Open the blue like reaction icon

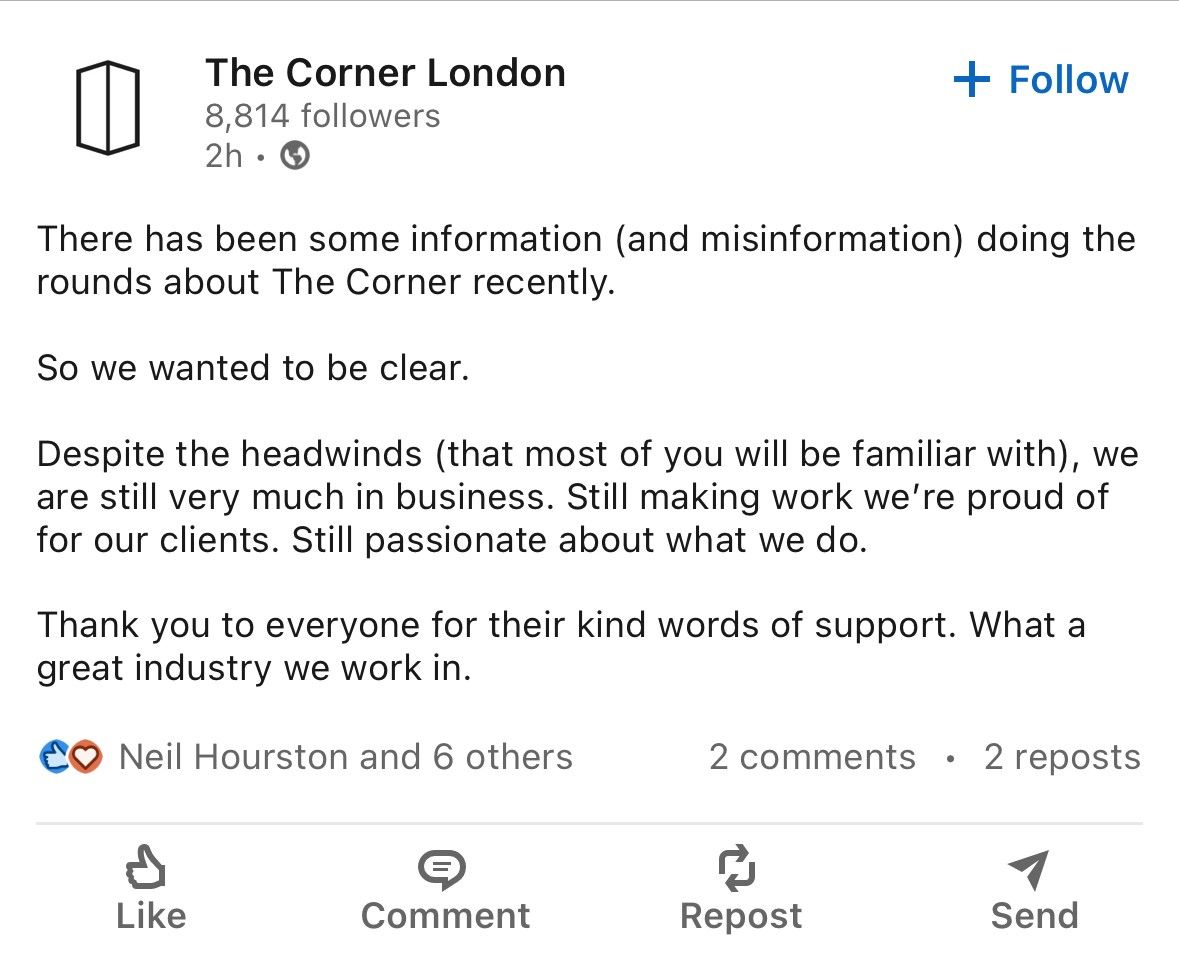click(x=54, y=756)
